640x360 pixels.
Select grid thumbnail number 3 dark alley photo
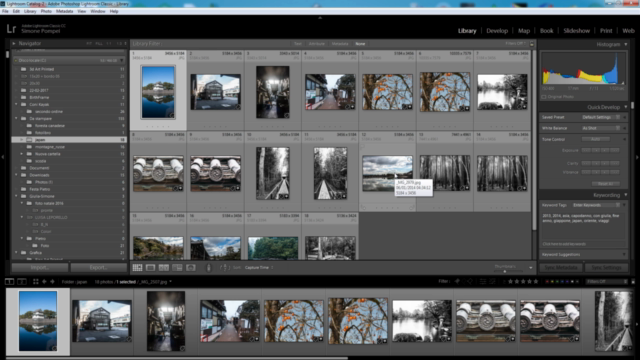[x=273, y=92]
